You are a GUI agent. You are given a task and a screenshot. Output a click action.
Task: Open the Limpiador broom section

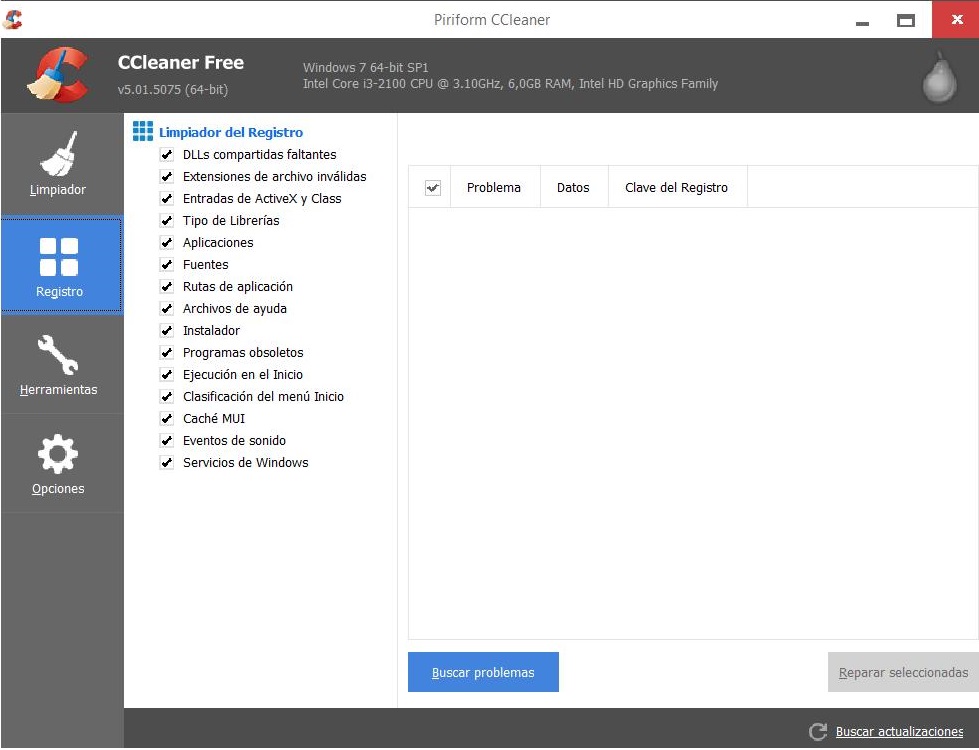click(62, 164)
